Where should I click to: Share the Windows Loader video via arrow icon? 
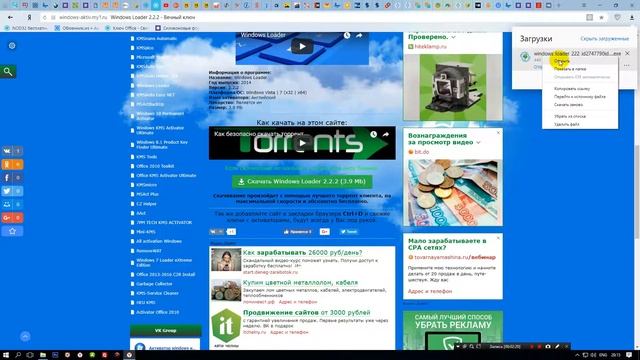point(359,36)
